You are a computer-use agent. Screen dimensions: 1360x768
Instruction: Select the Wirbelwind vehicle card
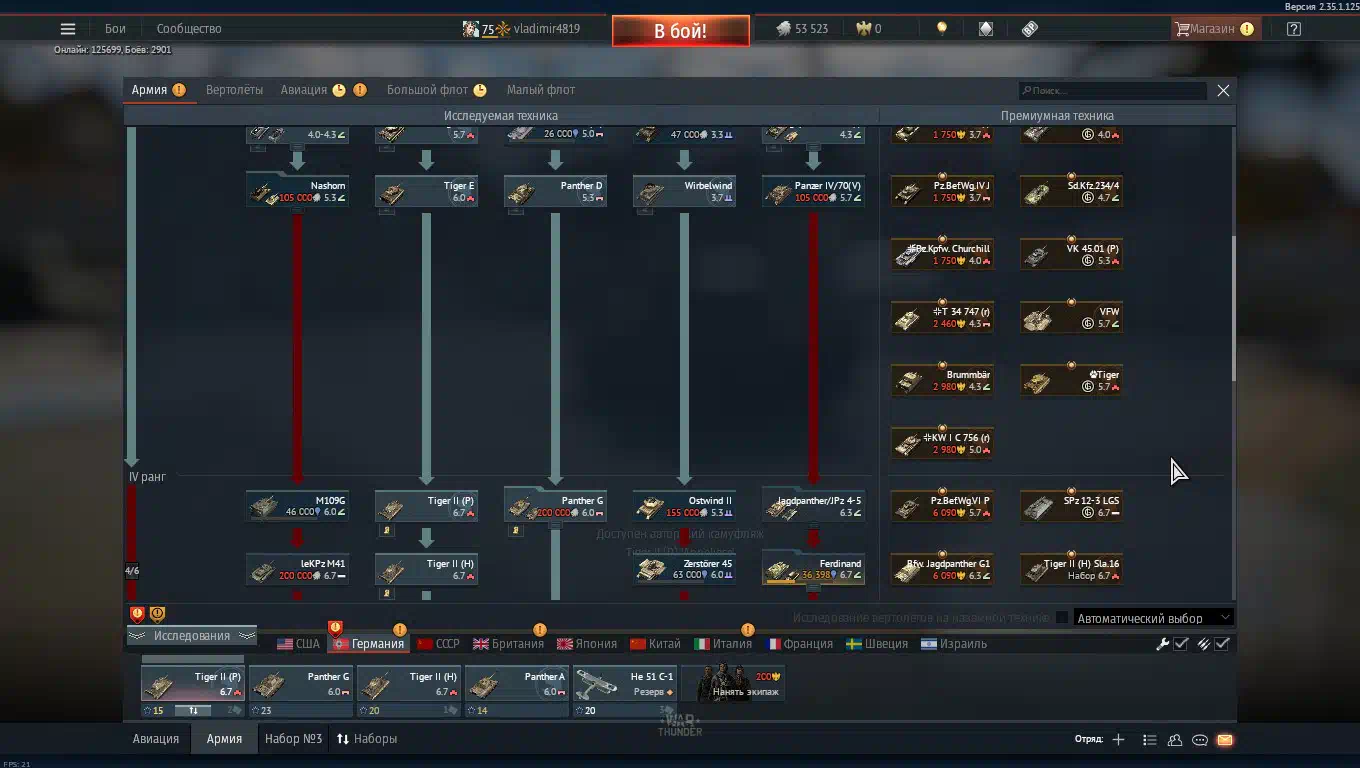pyautogui.click(x=684, y=191)
